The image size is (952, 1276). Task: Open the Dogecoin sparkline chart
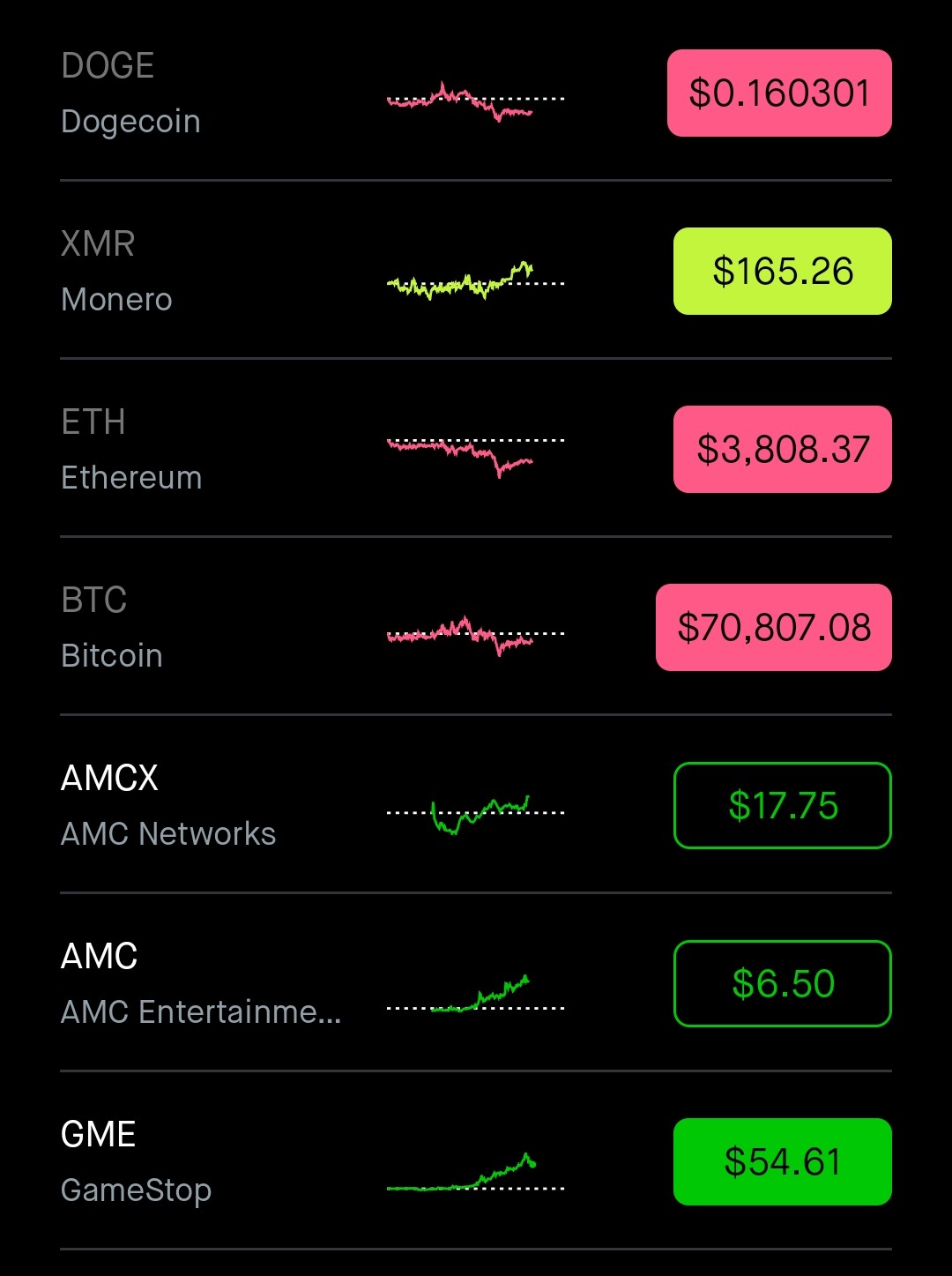point(475,101)
